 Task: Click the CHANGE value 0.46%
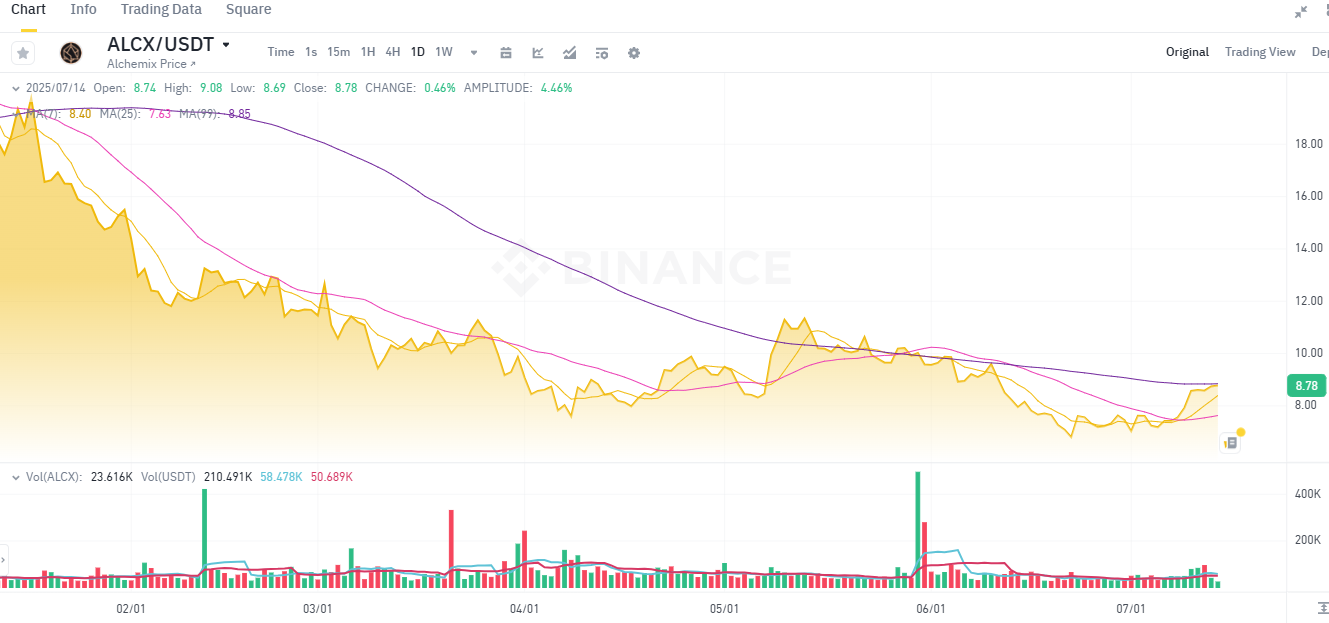click(x=440, y=88)
